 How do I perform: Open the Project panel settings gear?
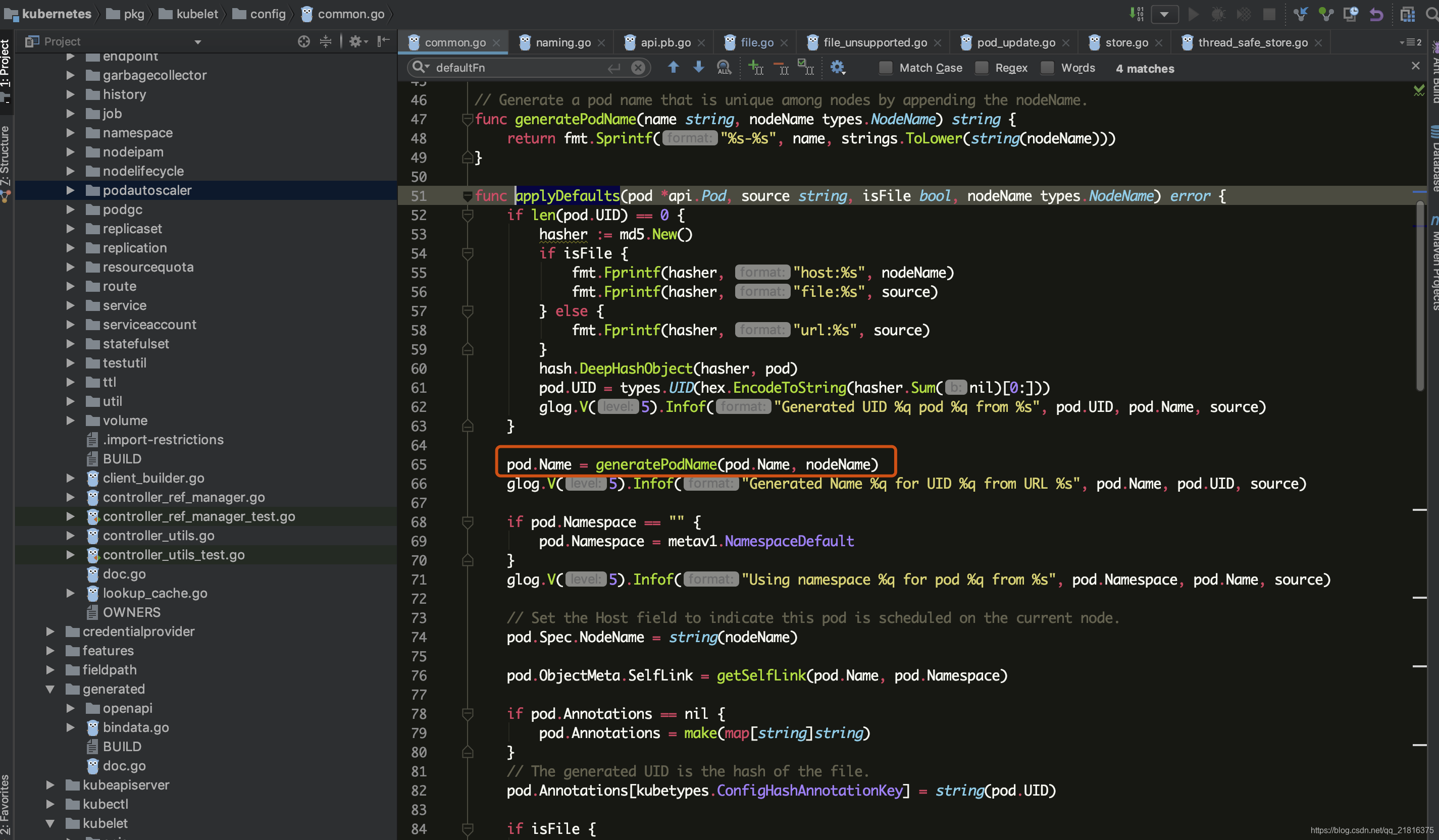pyautogui.click(x=358, y=41)
